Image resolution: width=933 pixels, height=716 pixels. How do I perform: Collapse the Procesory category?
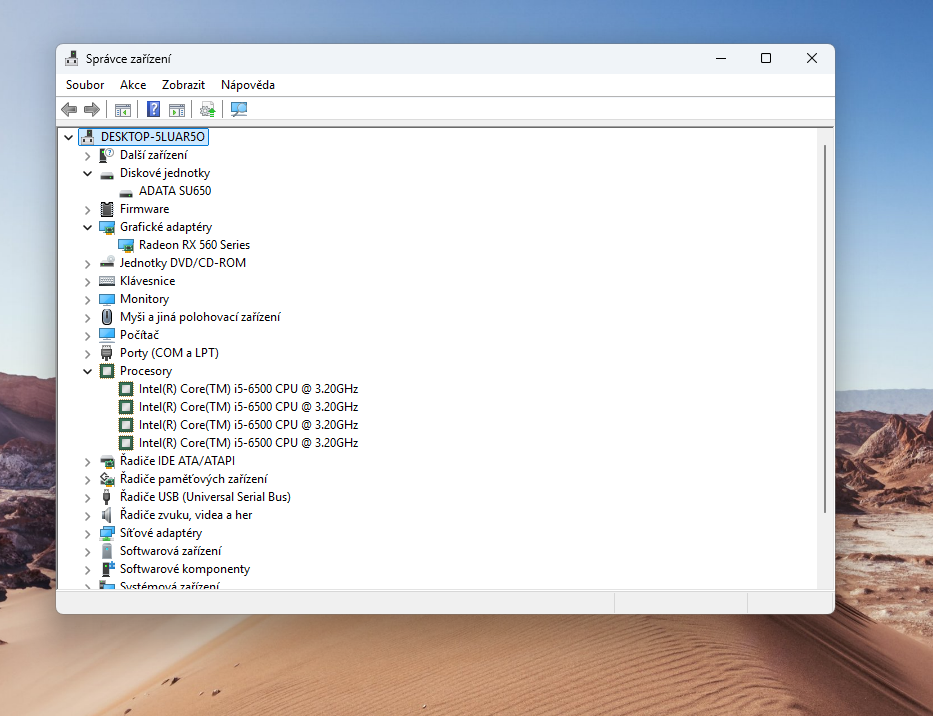87,370
